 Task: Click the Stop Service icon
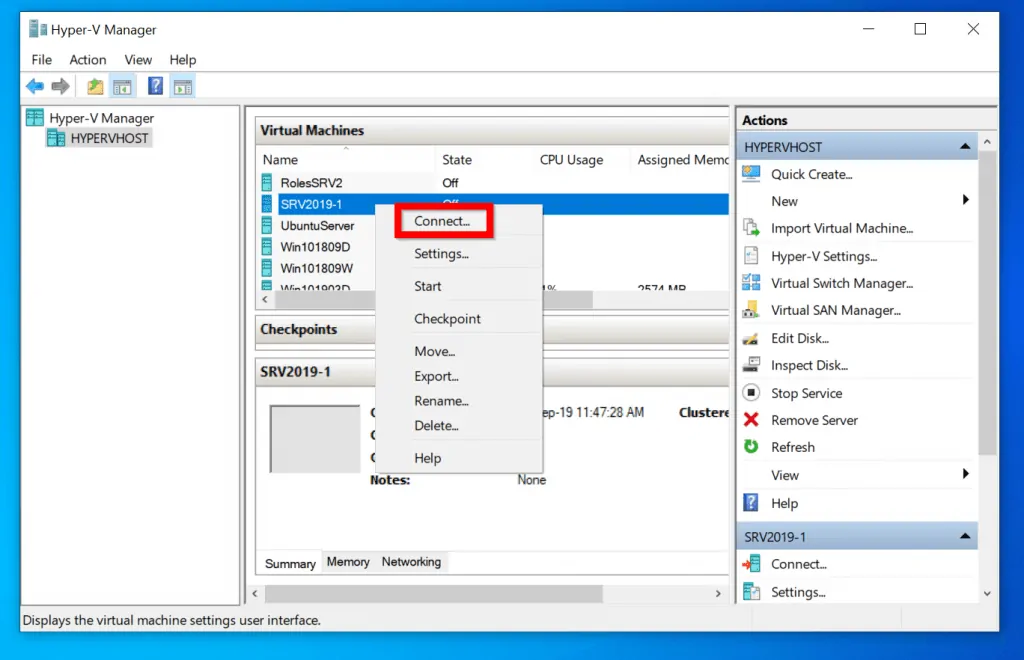coord(752,393)
